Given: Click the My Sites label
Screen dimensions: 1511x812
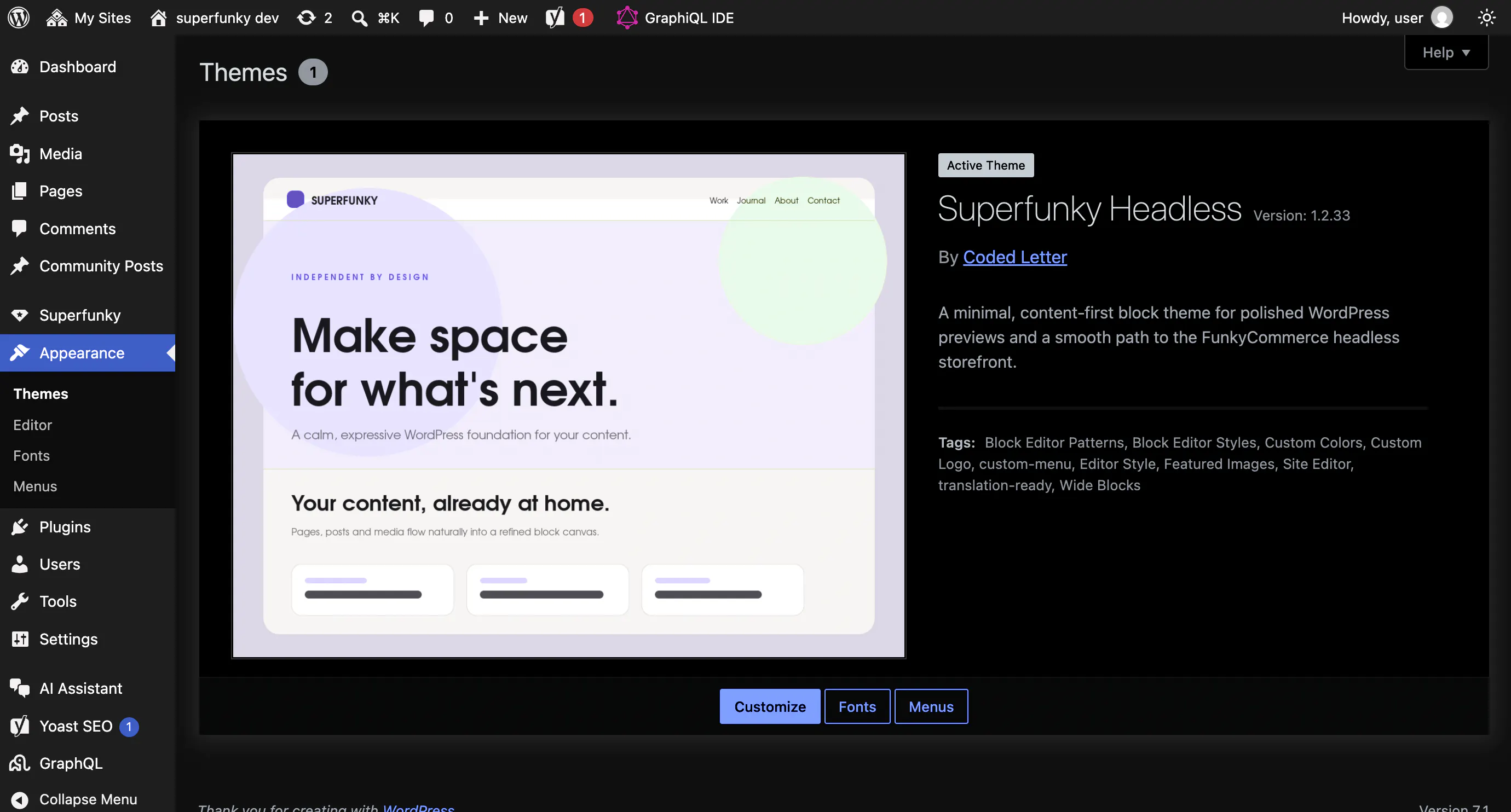Looking at the screenshot, I should (103, 18).
